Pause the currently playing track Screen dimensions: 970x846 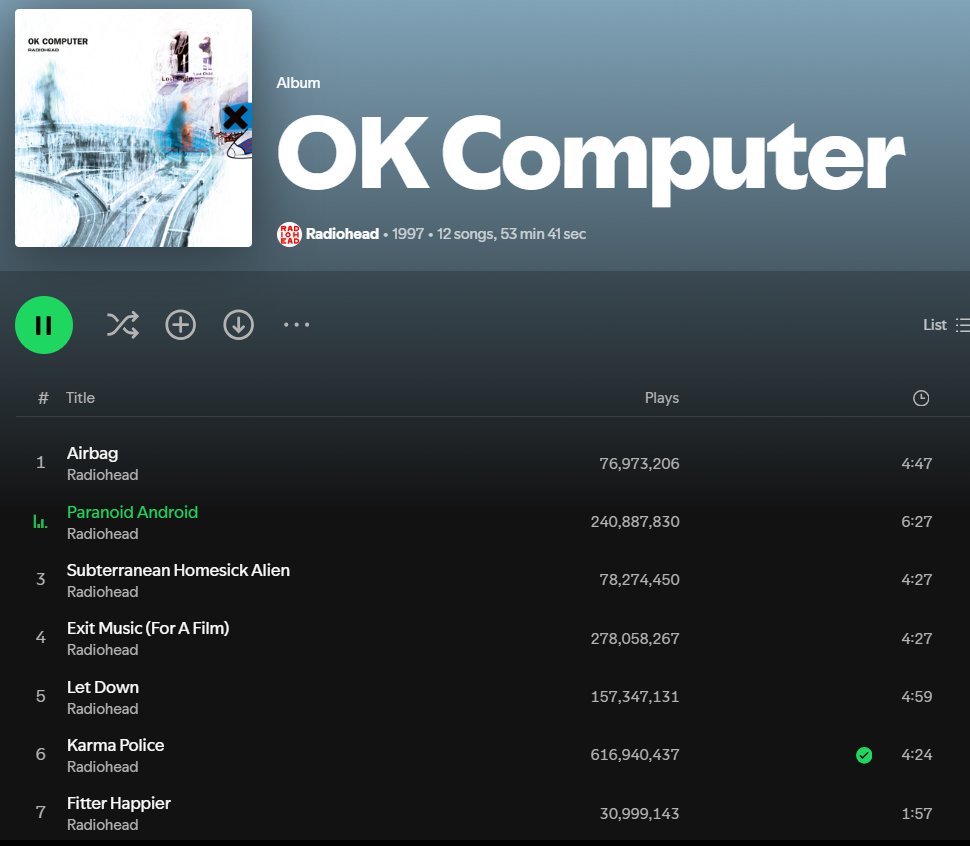pos(43,324)
